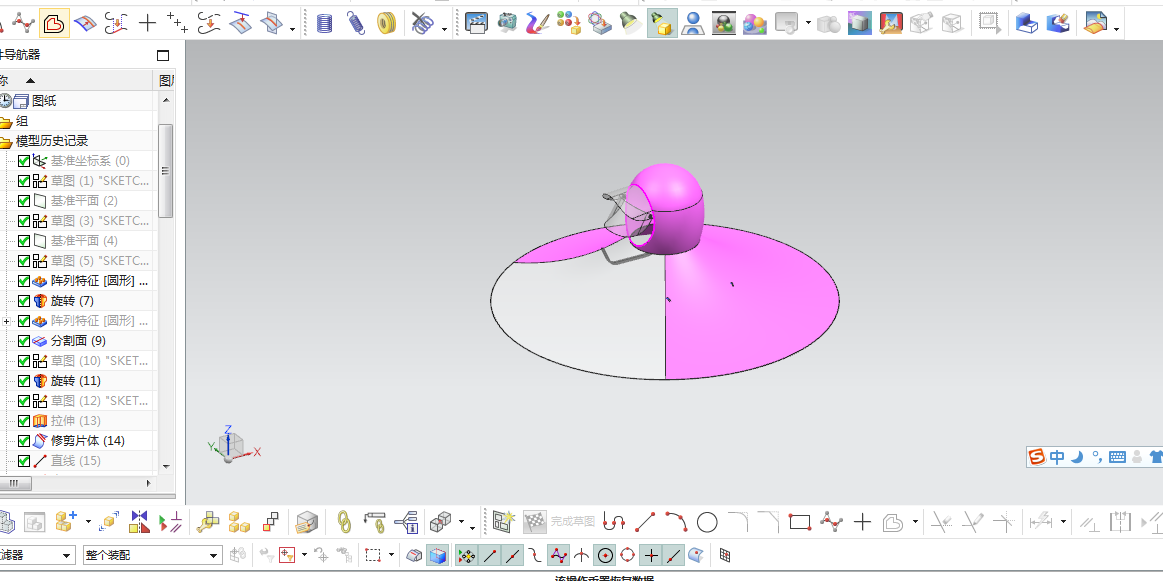Open the clapperboard movie capture icon
Image resolution: width=1163 pixels, height=581 pixels.
(x=476, y=24)
